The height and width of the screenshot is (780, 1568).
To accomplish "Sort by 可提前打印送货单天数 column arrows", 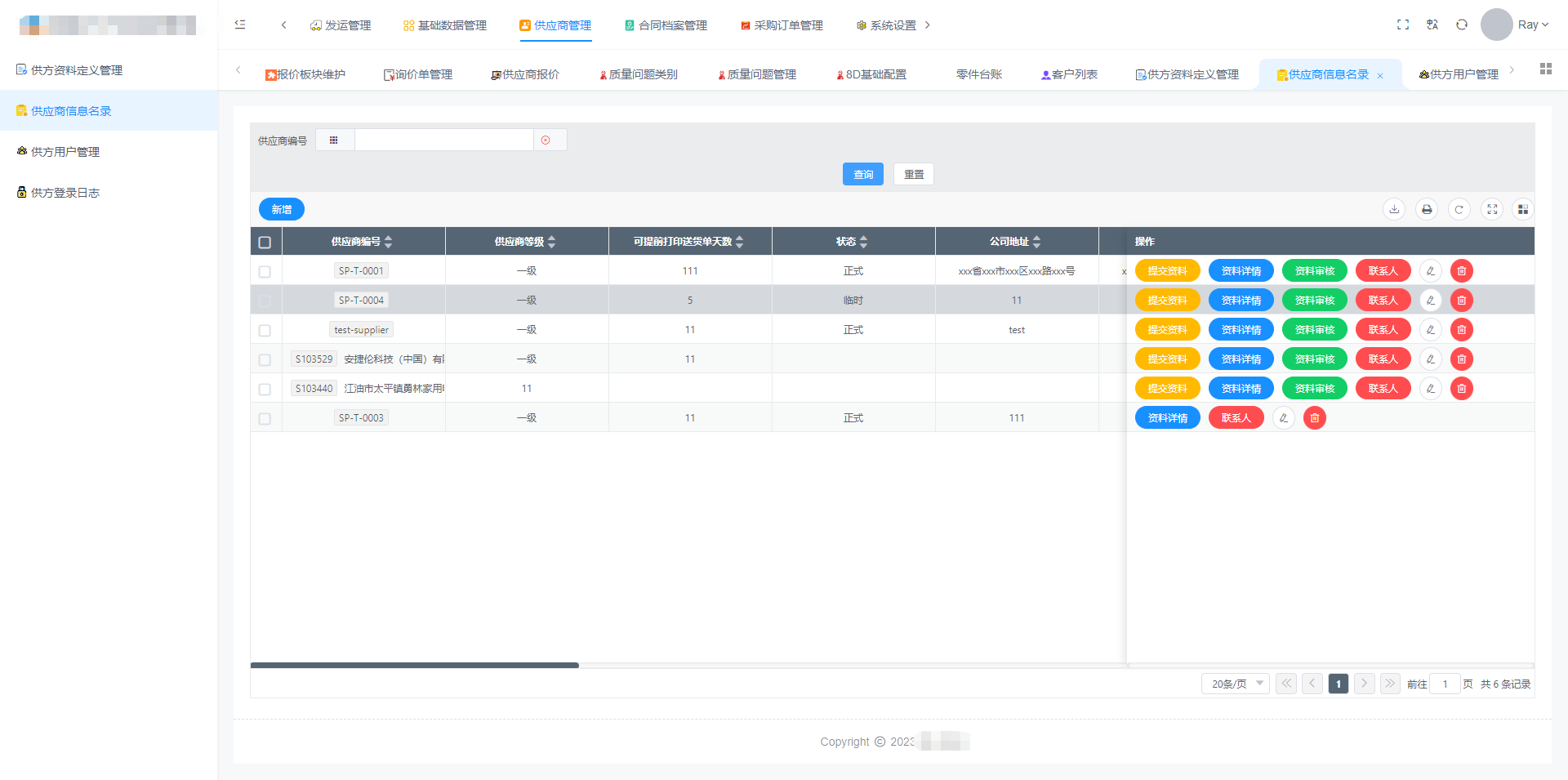I will tap(740, 242).
